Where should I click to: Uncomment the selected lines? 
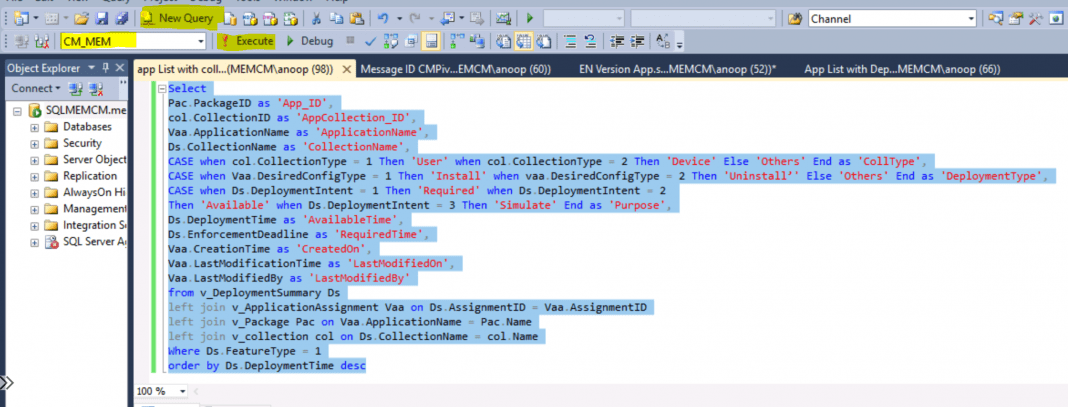(x=591, y=41)
